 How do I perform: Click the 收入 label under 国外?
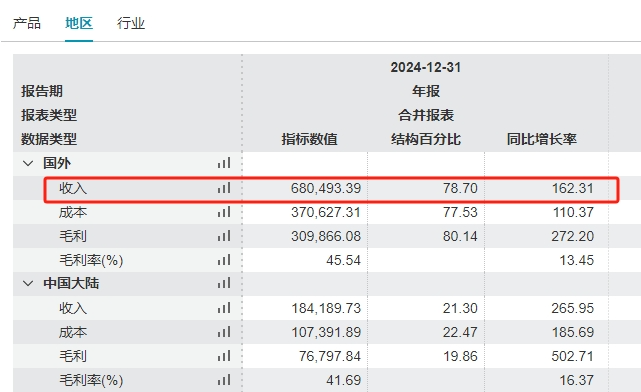point(73,188)
